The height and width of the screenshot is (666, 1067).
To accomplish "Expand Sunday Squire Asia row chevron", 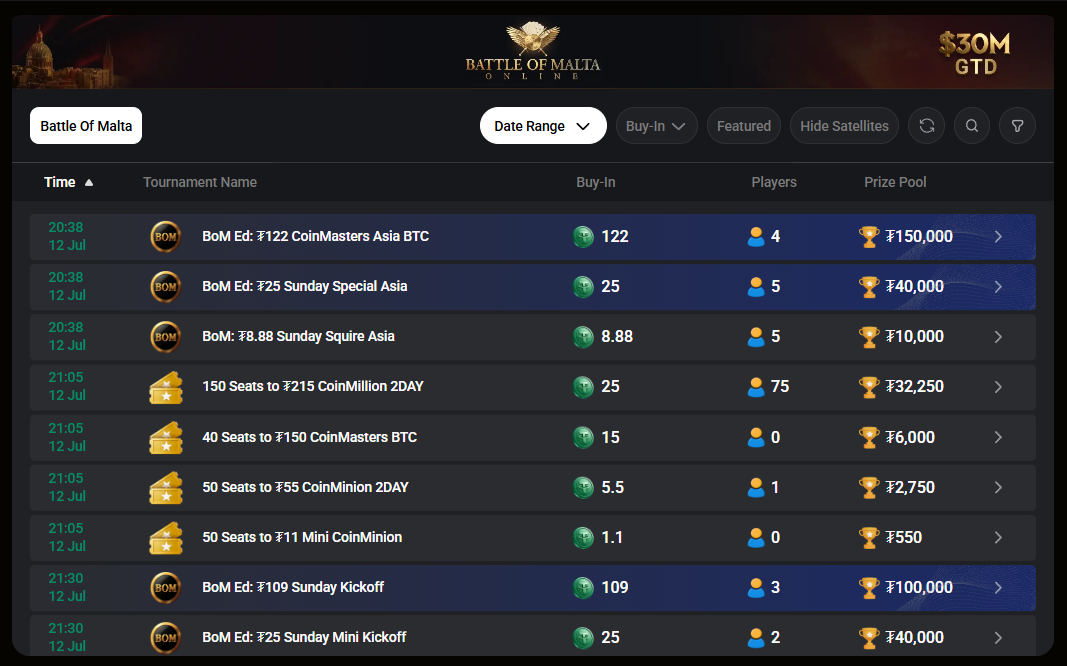I will pos(998,337).
